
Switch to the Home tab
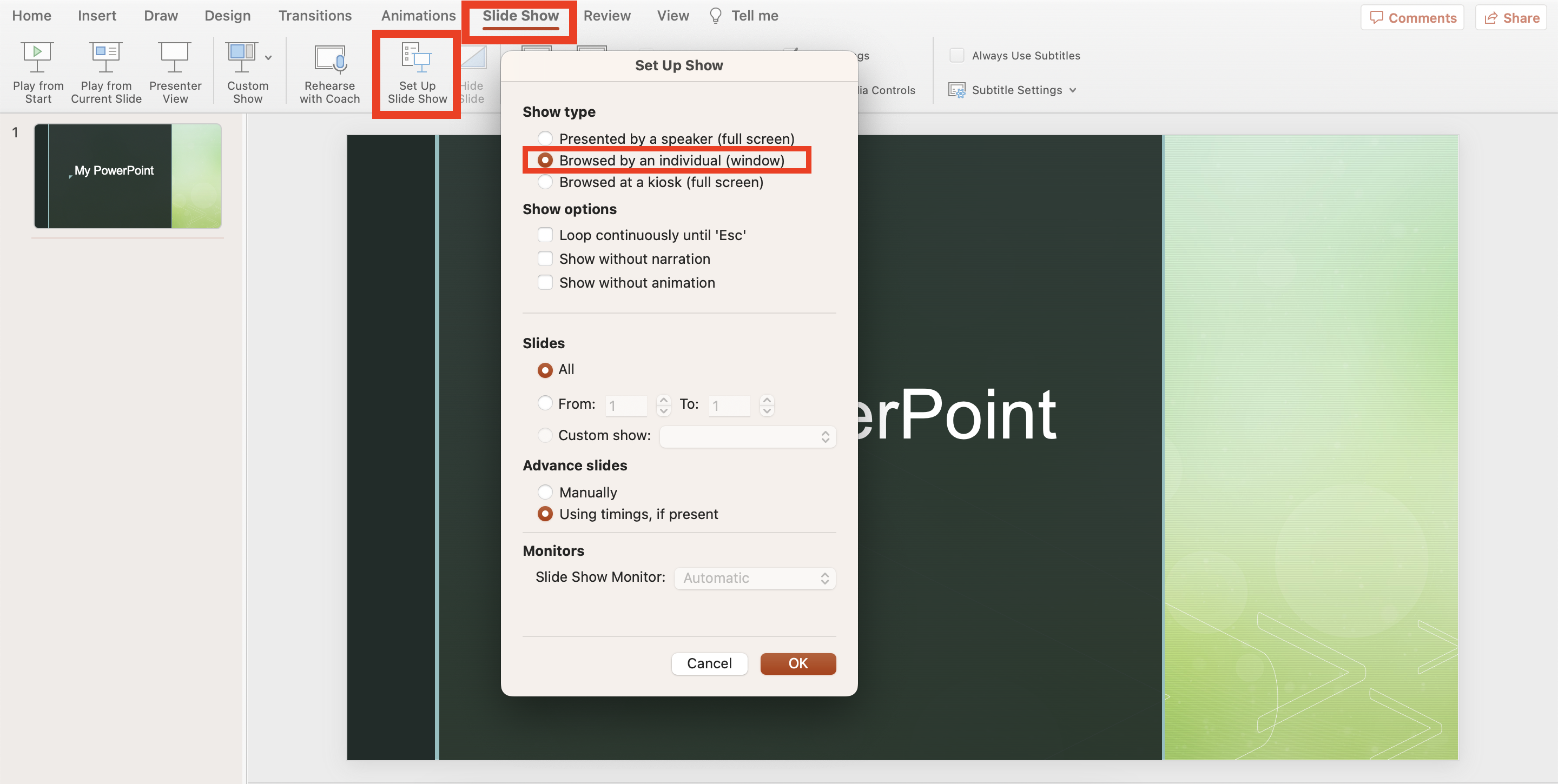click(x=31, y=16)
